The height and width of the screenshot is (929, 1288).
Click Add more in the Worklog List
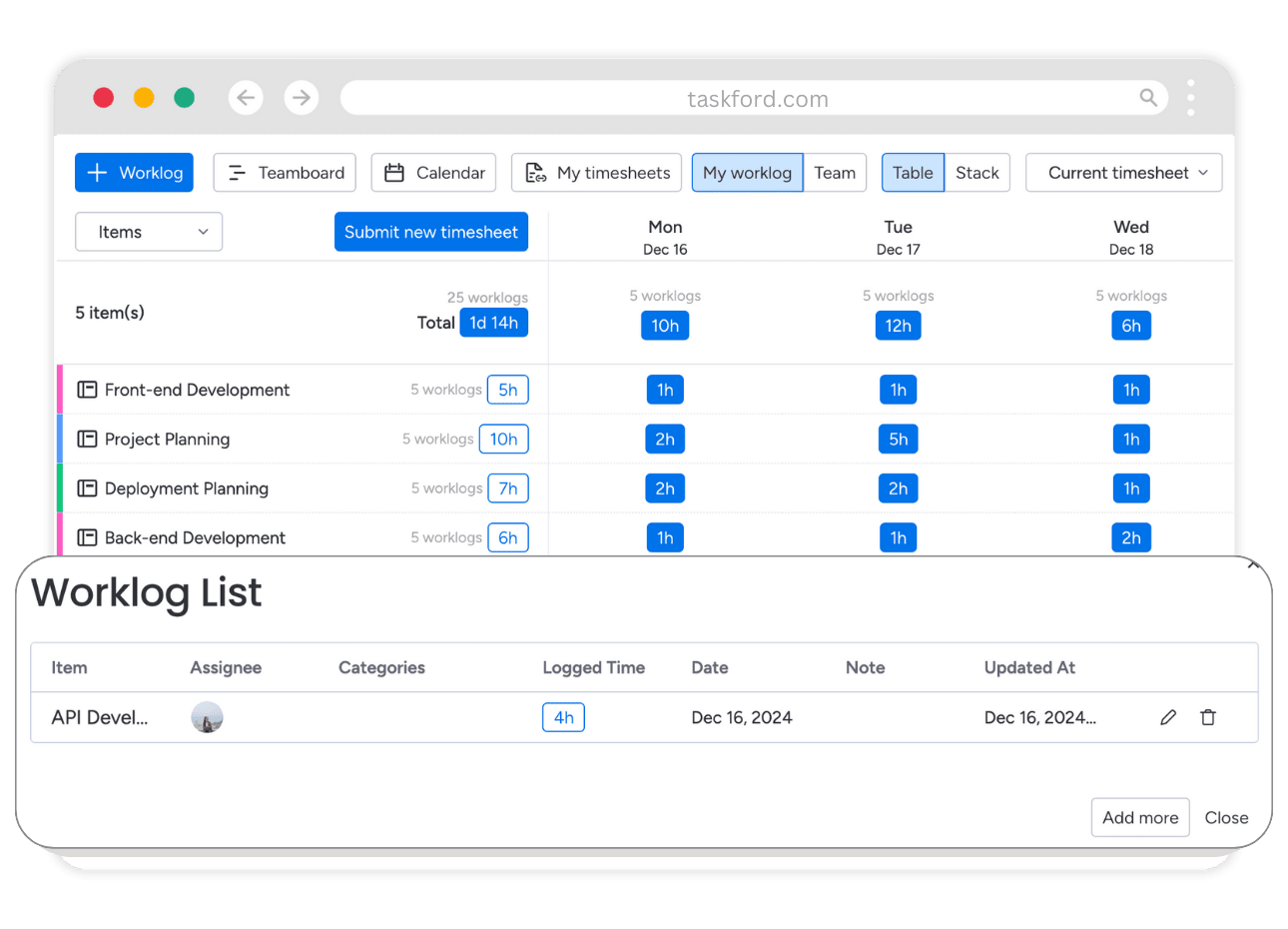(1140, 817)
